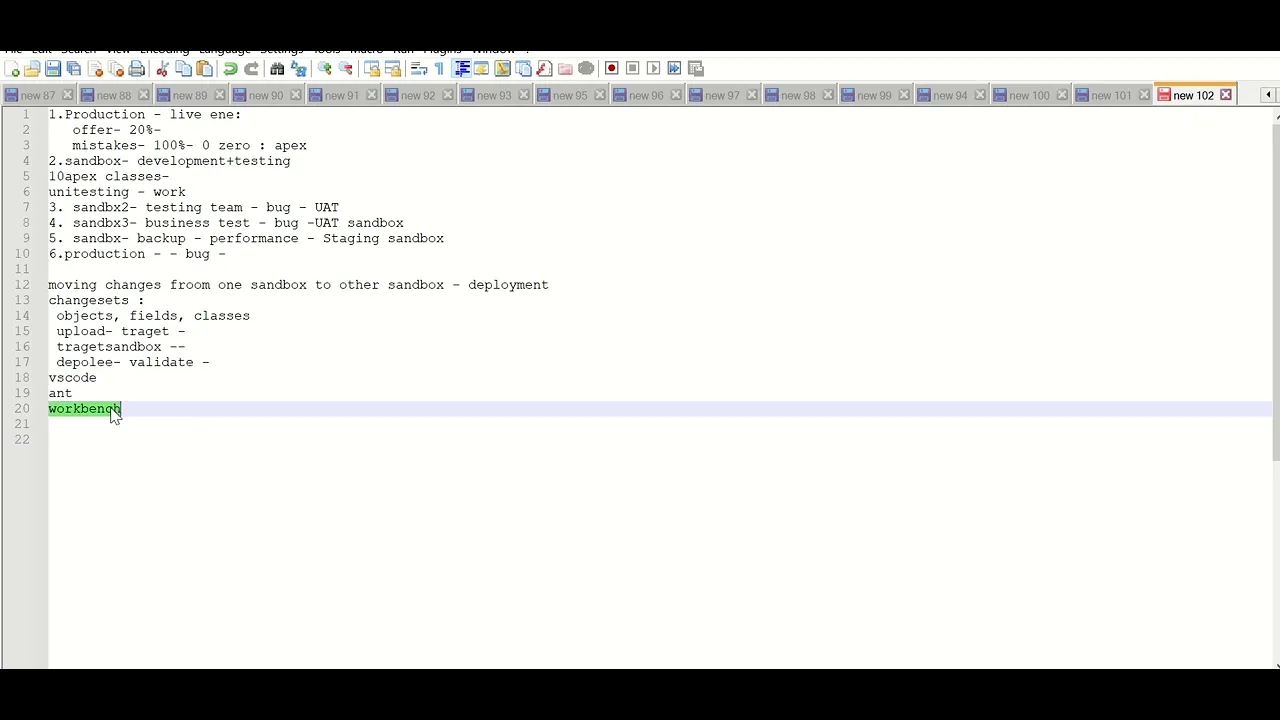
Task: Paste clipboard using Paste icon
Action: [205, 68]
